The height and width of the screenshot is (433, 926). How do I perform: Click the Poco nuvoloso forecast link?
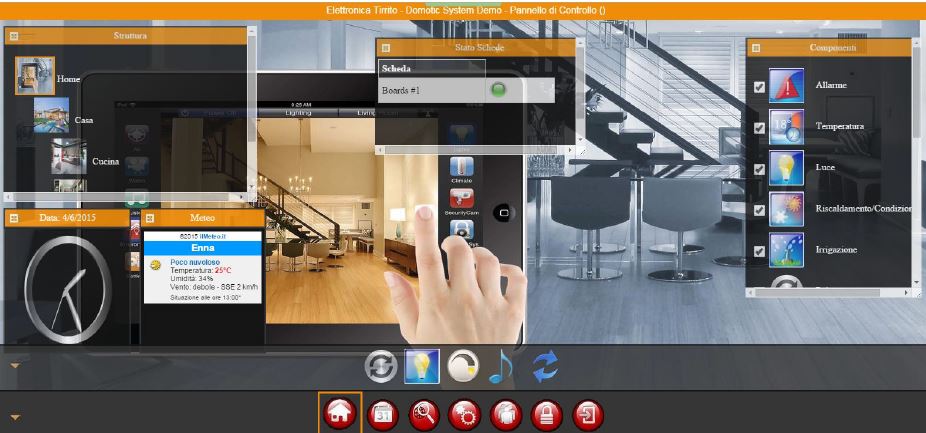pos(195,262)
